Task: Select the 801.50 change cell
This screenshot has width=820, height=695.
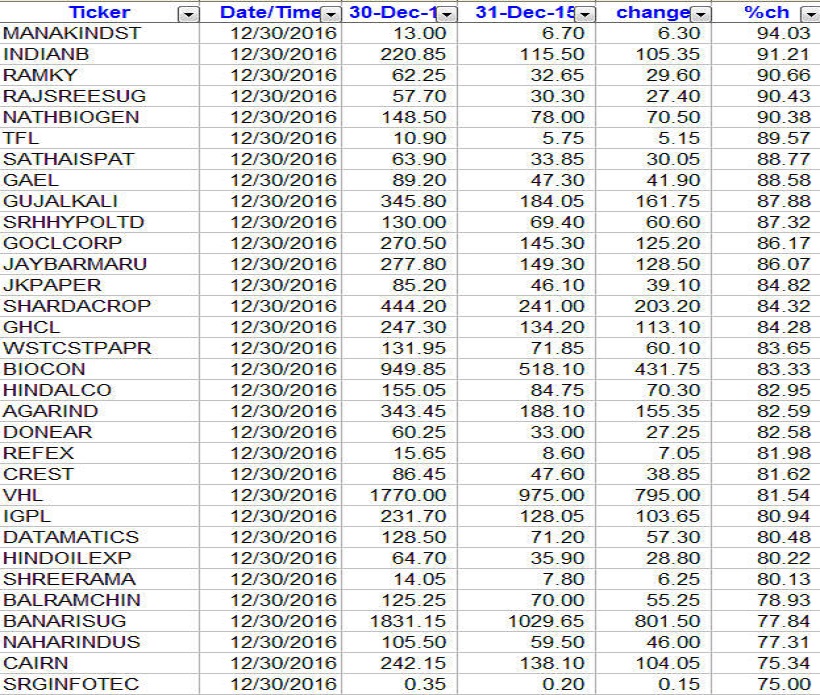Action: click(x=654, y=621)
